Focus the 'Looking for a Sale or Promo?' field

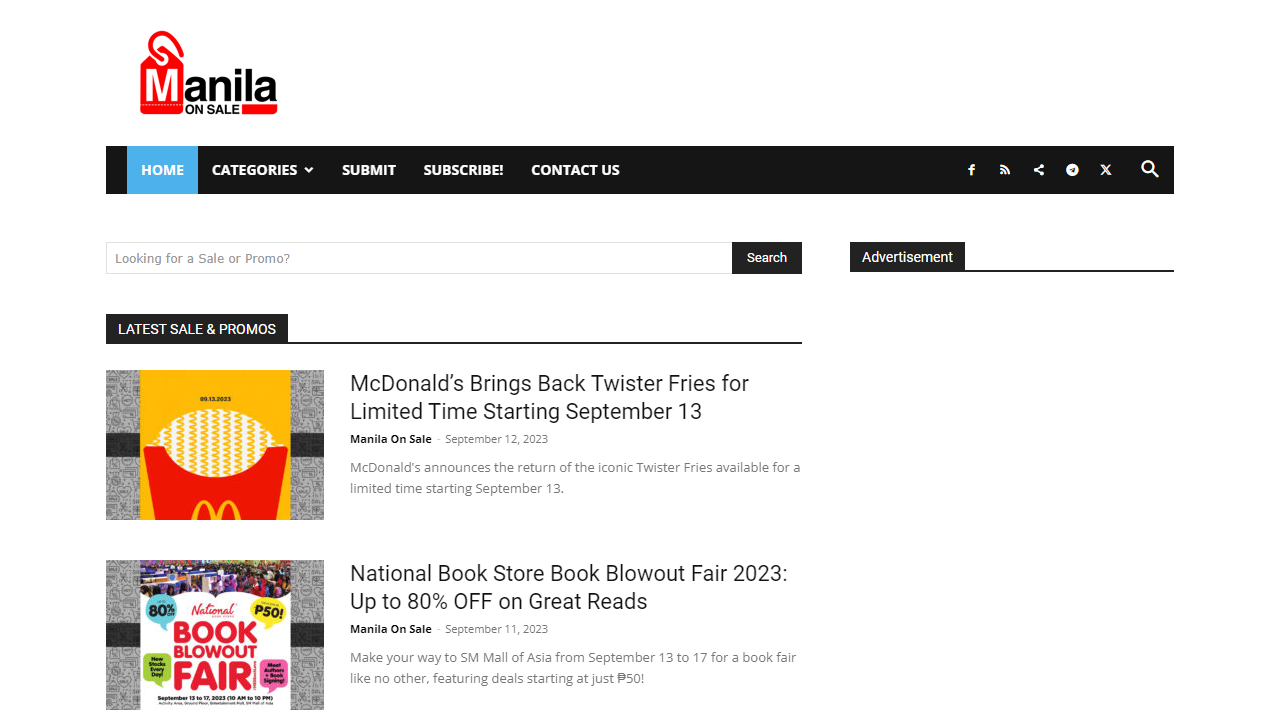pyautogui.click(x=419, y=258)
